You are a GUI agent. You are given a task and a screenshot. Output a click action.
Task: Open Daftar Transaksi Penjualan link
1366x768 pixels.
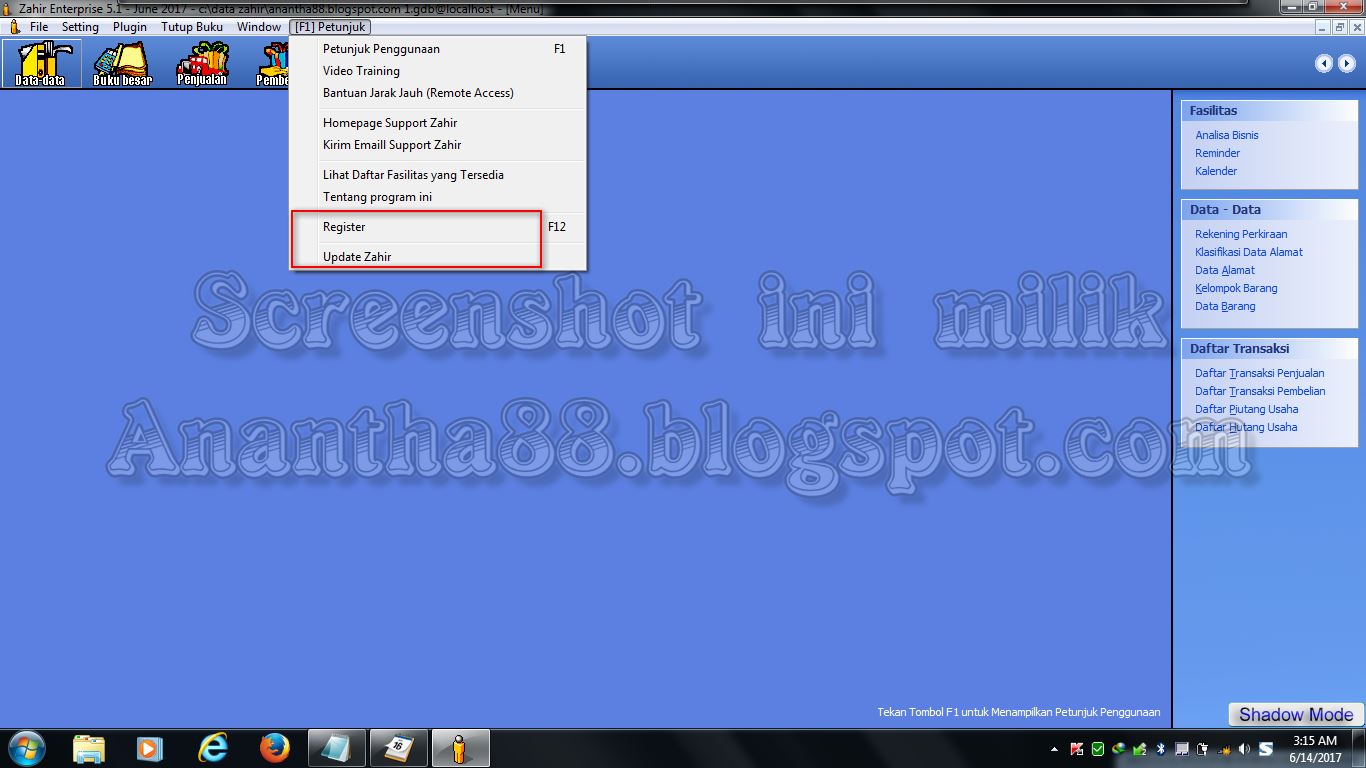point(1260,373)
